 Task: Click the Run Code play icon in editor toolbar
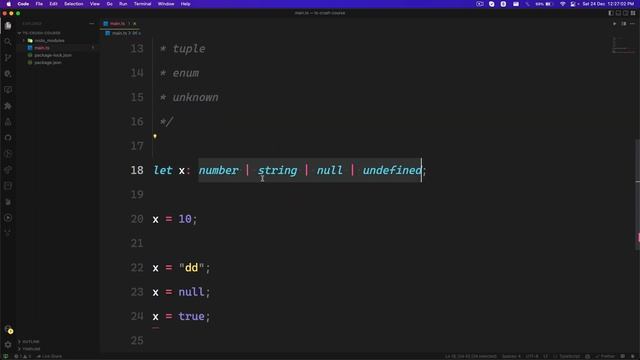[614, 24]
